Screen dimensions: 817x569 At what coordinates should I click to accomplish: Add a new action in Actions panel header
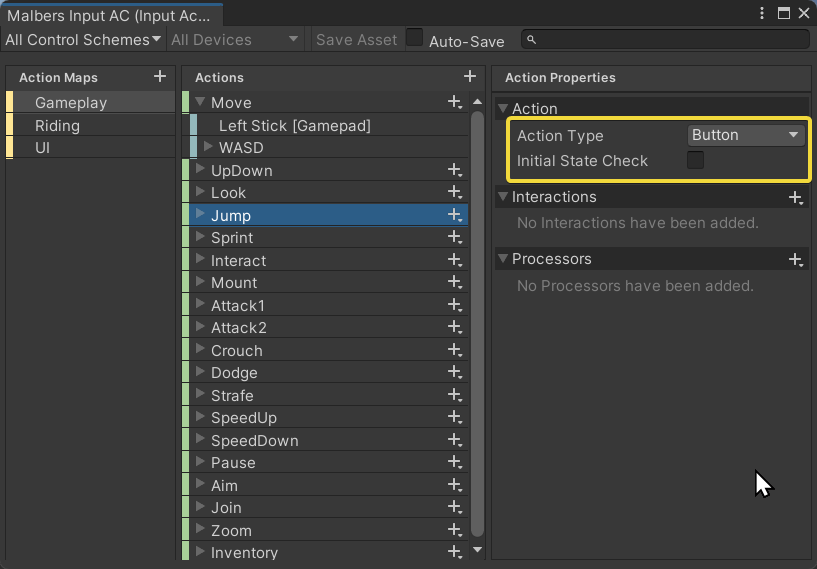[x=470, y=77]
